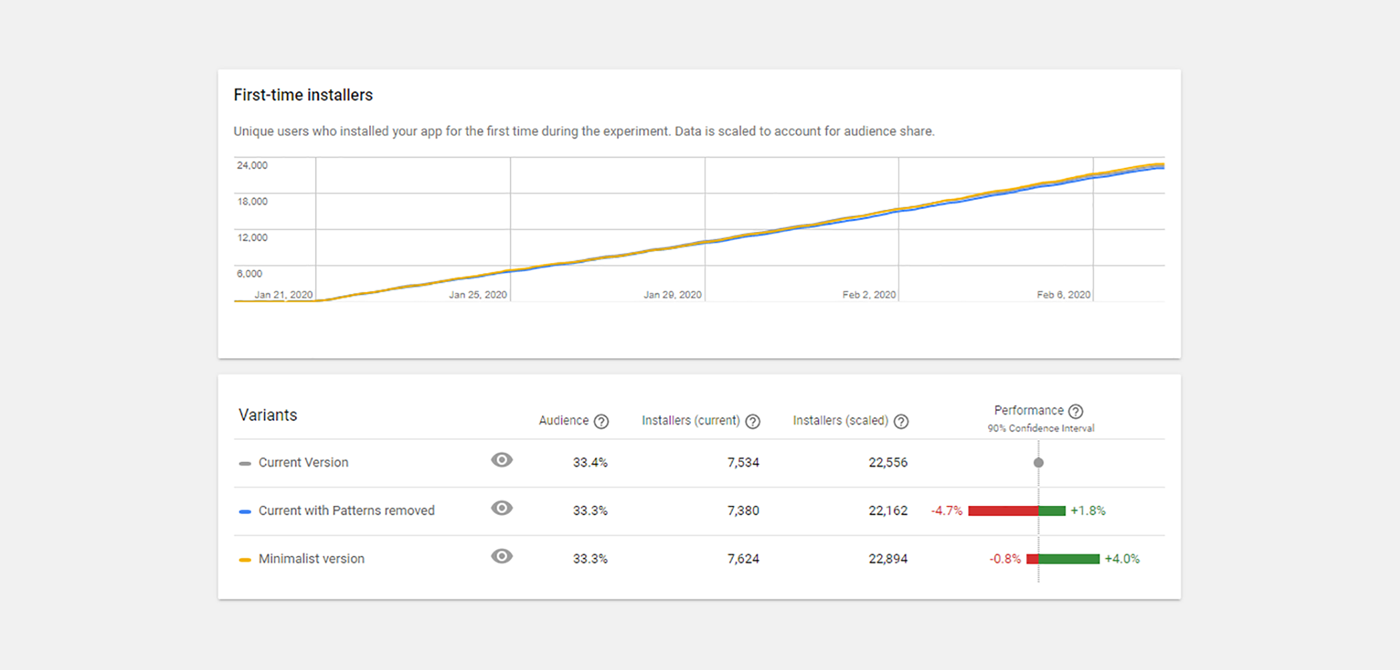The image size is (1400, 670).
Task: Click the 7,380 installers value
Action: 743,511
